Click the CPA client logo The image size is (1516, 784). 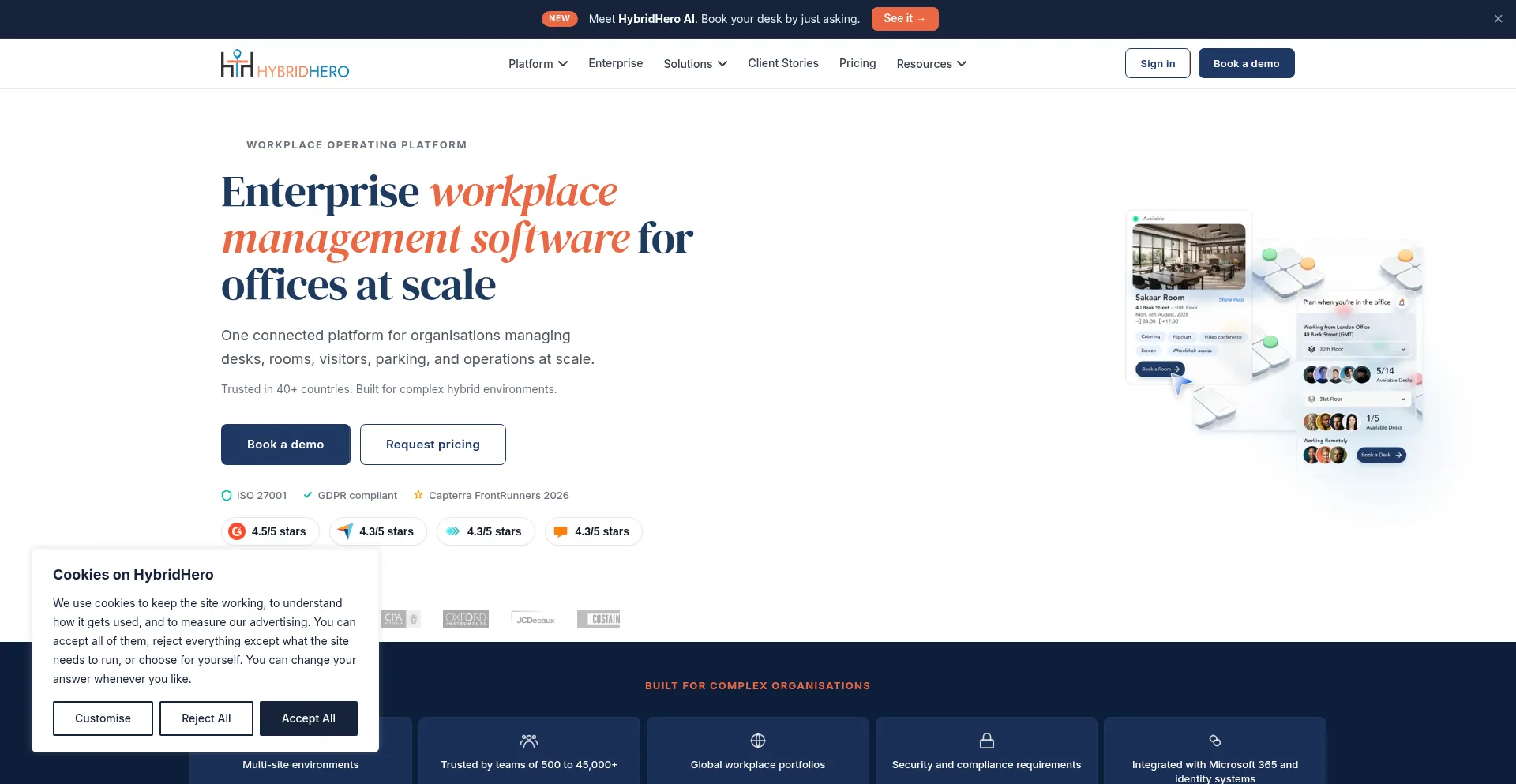click(x=401, y=619)
